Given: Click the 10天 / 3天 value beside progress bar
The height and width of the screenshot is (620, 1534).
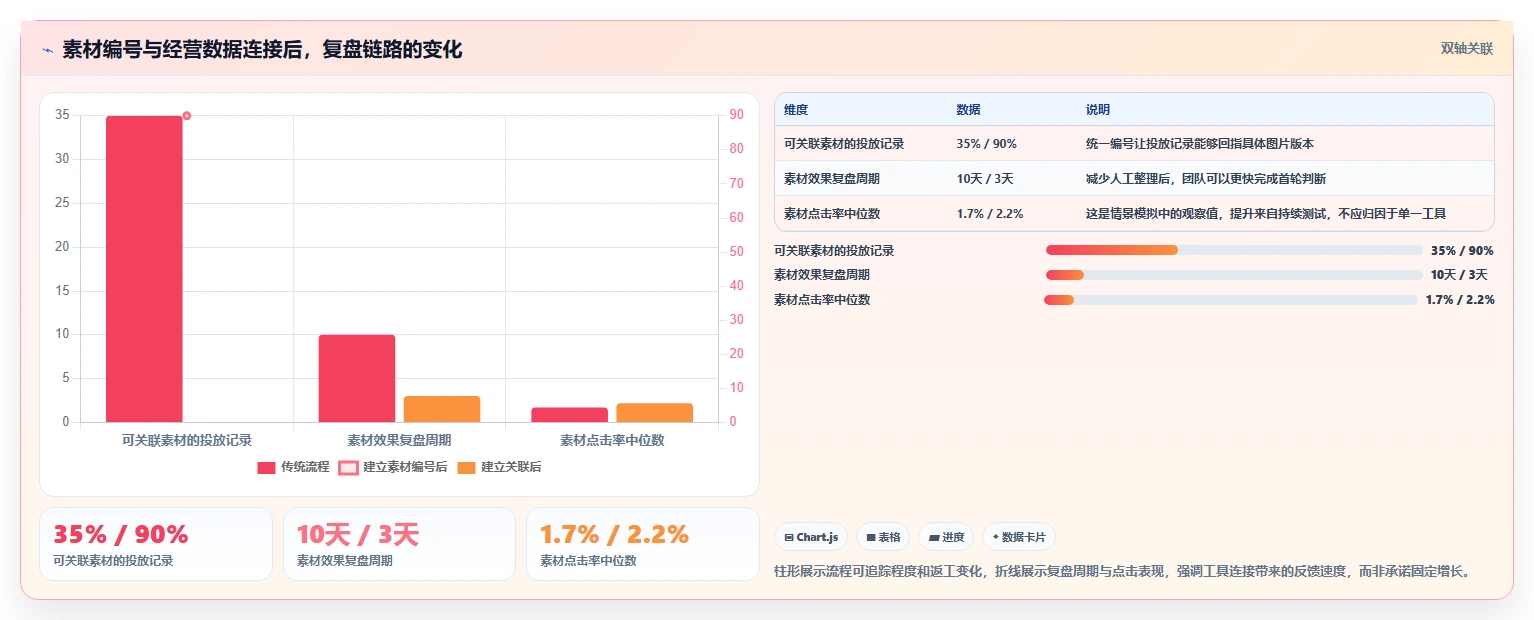Looking at the screenshot, I should coord(1459,275).
